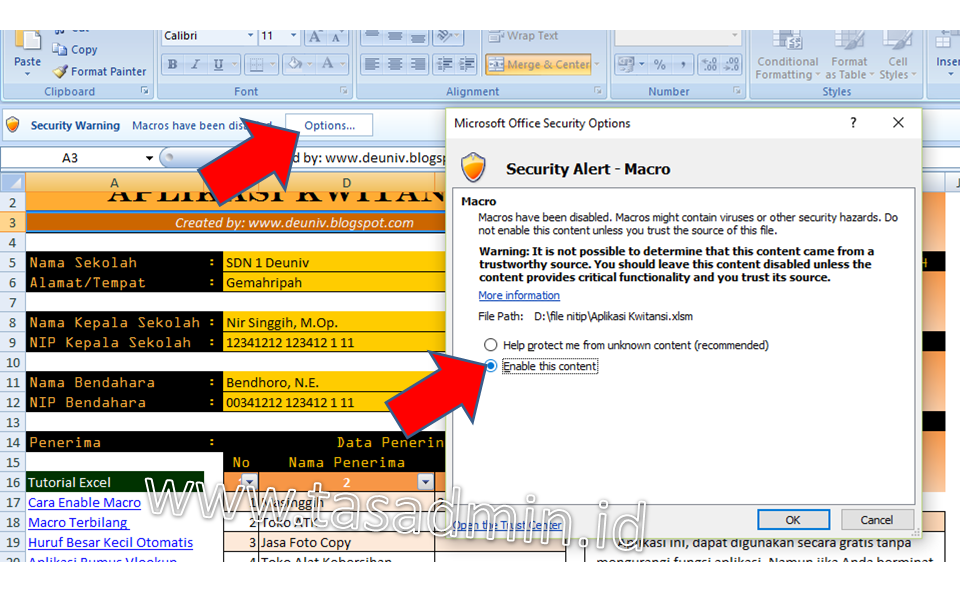
Task: Open the Font dialog launcher
Action: 344,91
